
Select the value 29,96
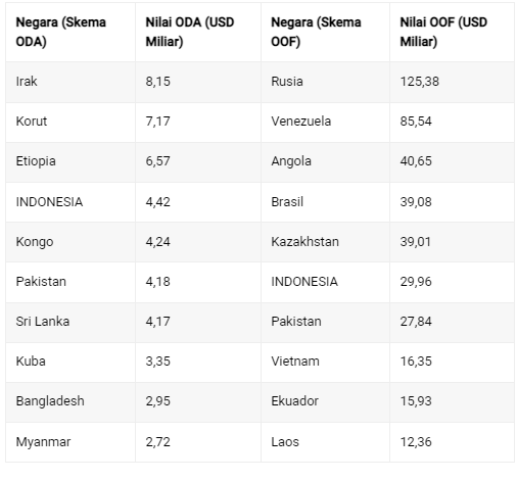pos(416,282)
